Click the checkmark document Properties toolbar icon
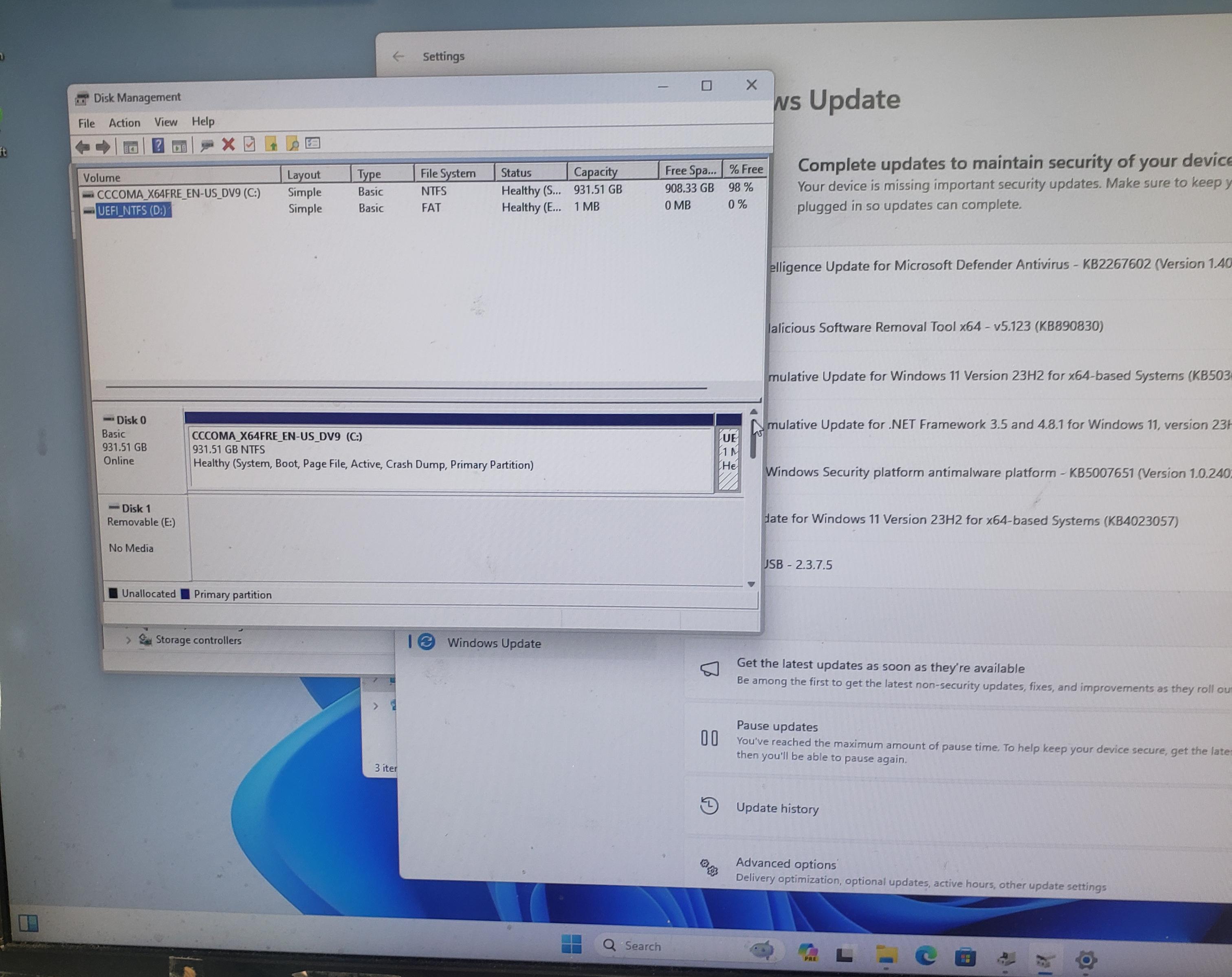Image resolution: width=1232 pixels, height=977 pixels. point(250,144)
